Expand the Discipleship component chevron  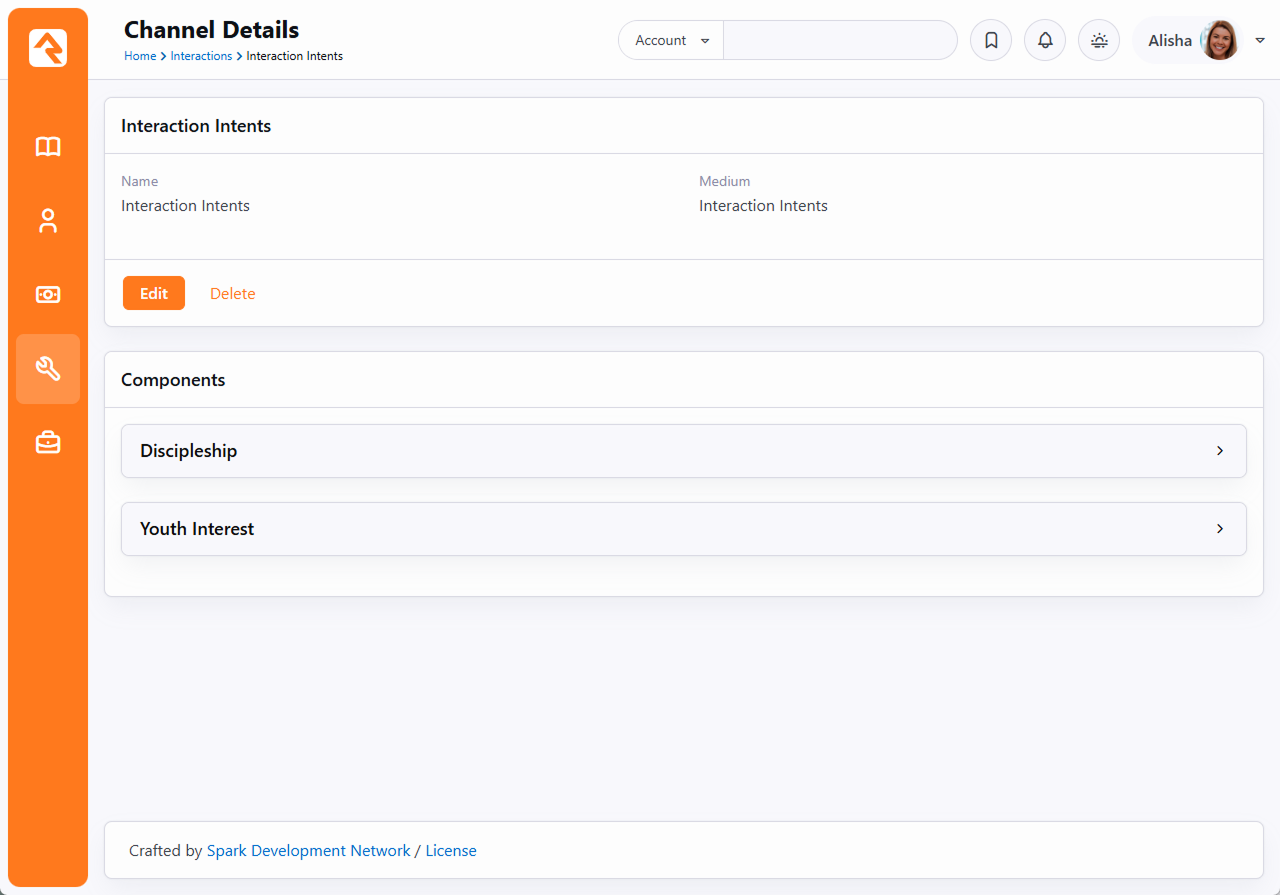[1219, 451]
